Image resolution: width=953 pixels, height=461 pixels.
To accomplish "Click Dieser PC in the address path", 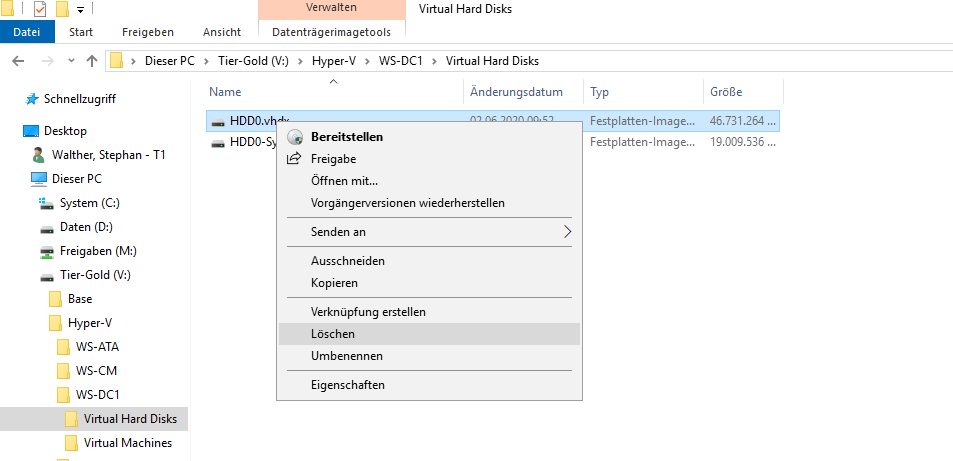I will pyautogui.click(x=170, y=61).
